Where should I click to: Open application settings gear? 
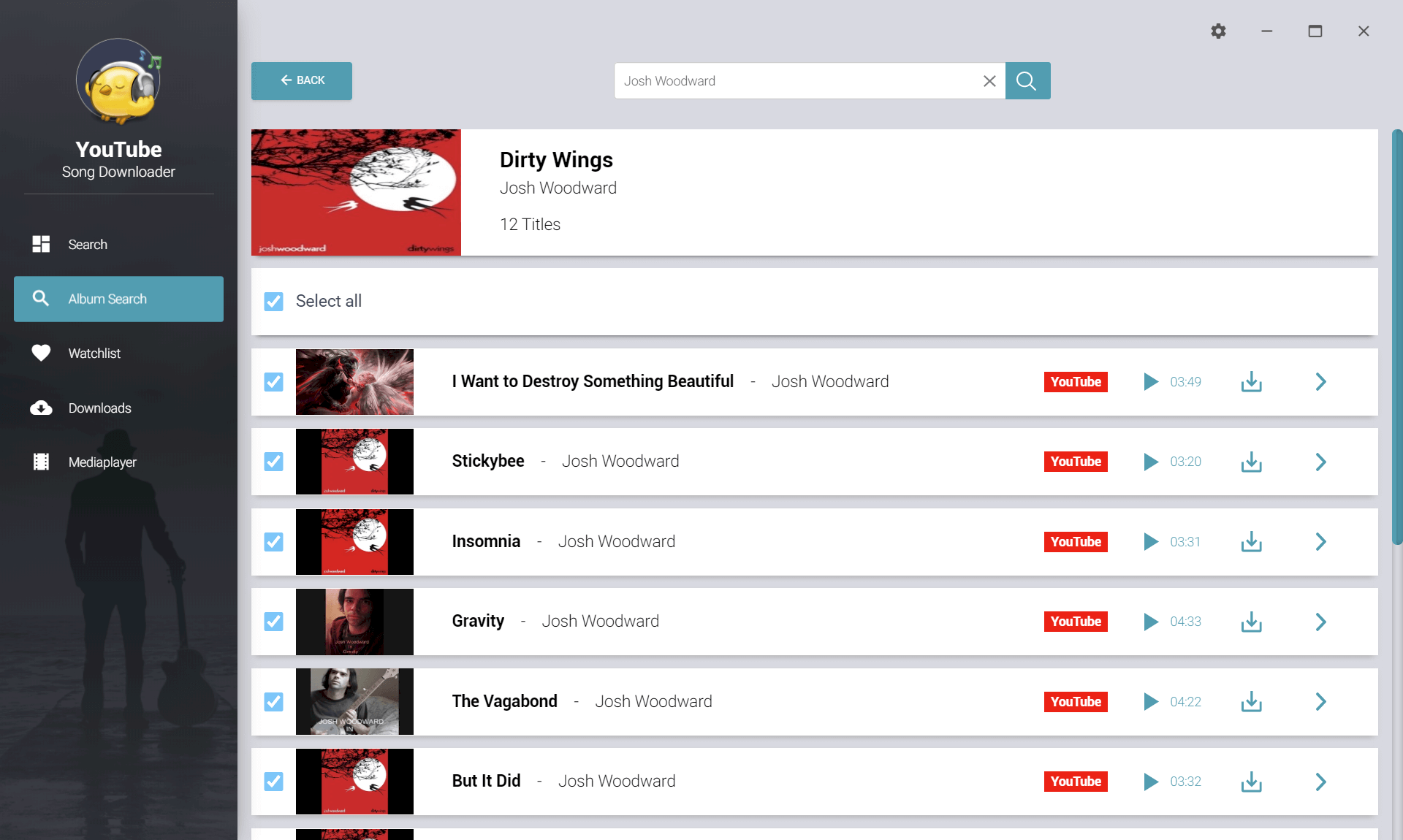1218,31
